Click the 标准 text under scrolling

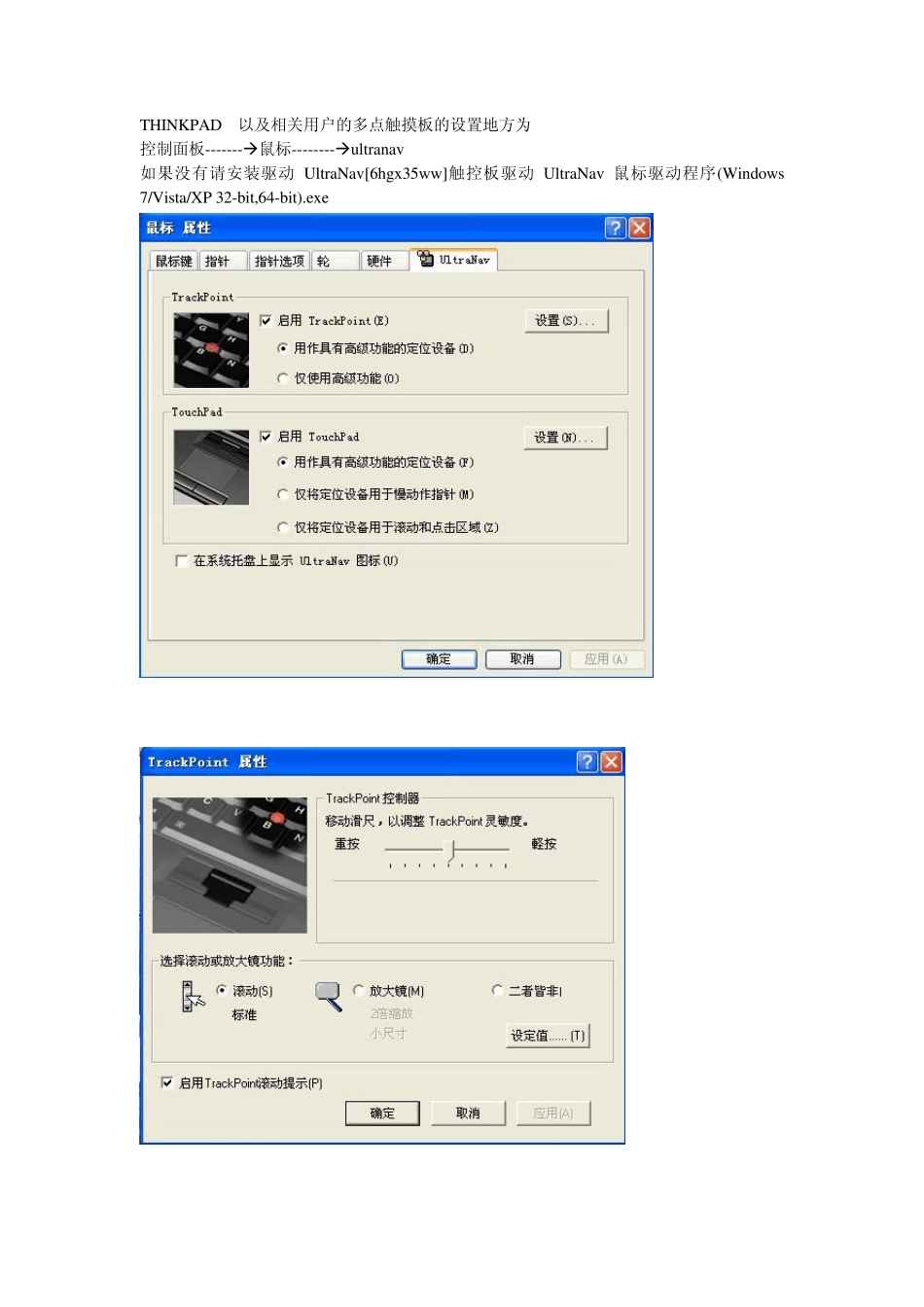(244, 1015)
